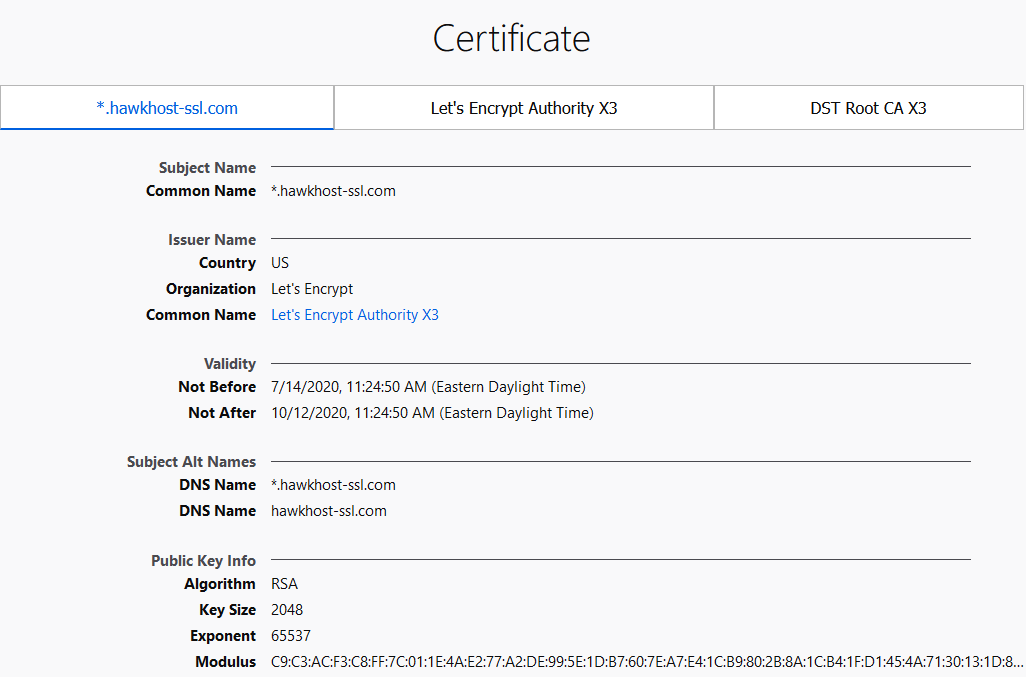The height and width of the screenshot is (677, 1026).
Task: Click the DNS Name *.hawkhost-ssl.com entry
Action: (x=333, y=484)
